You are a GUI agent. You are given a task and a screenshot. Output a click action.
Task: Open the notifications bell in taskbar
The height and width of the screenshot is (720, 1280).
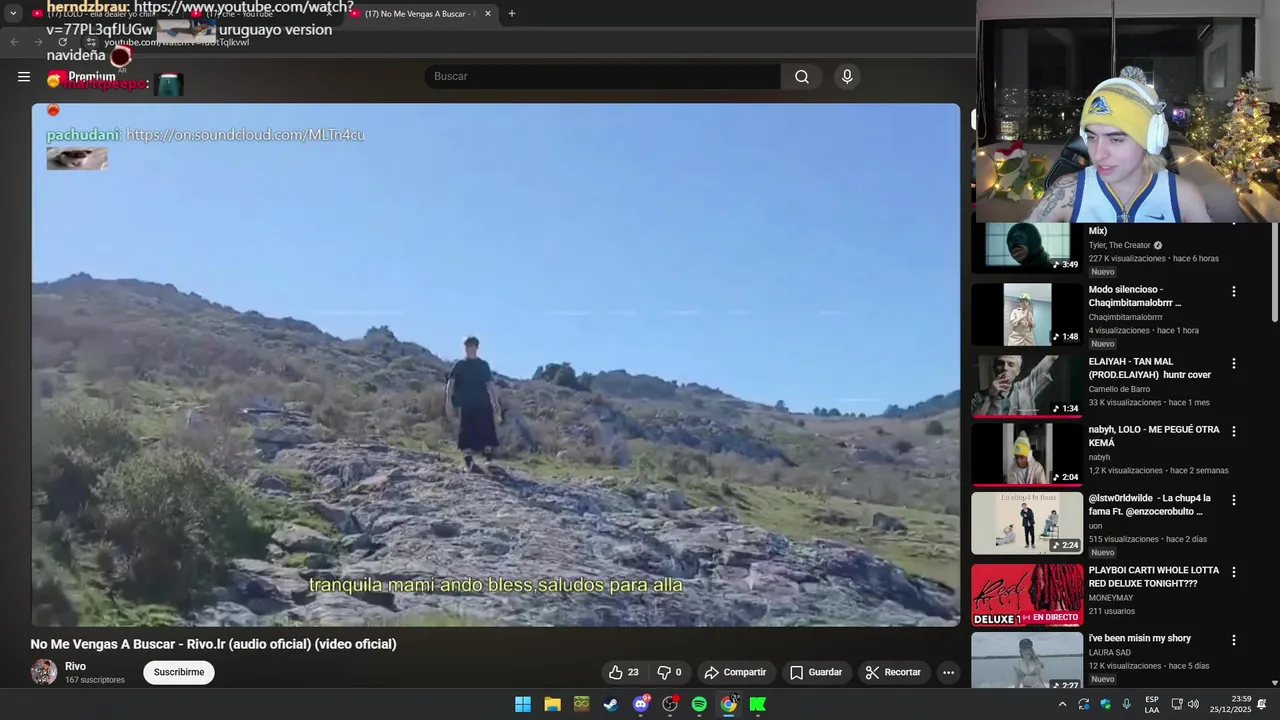click(x=1262, y=704)
